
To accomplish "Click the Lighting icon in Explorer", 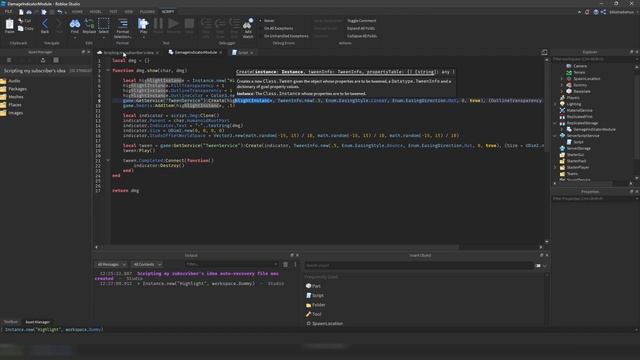I will click(x=562, y=104).
